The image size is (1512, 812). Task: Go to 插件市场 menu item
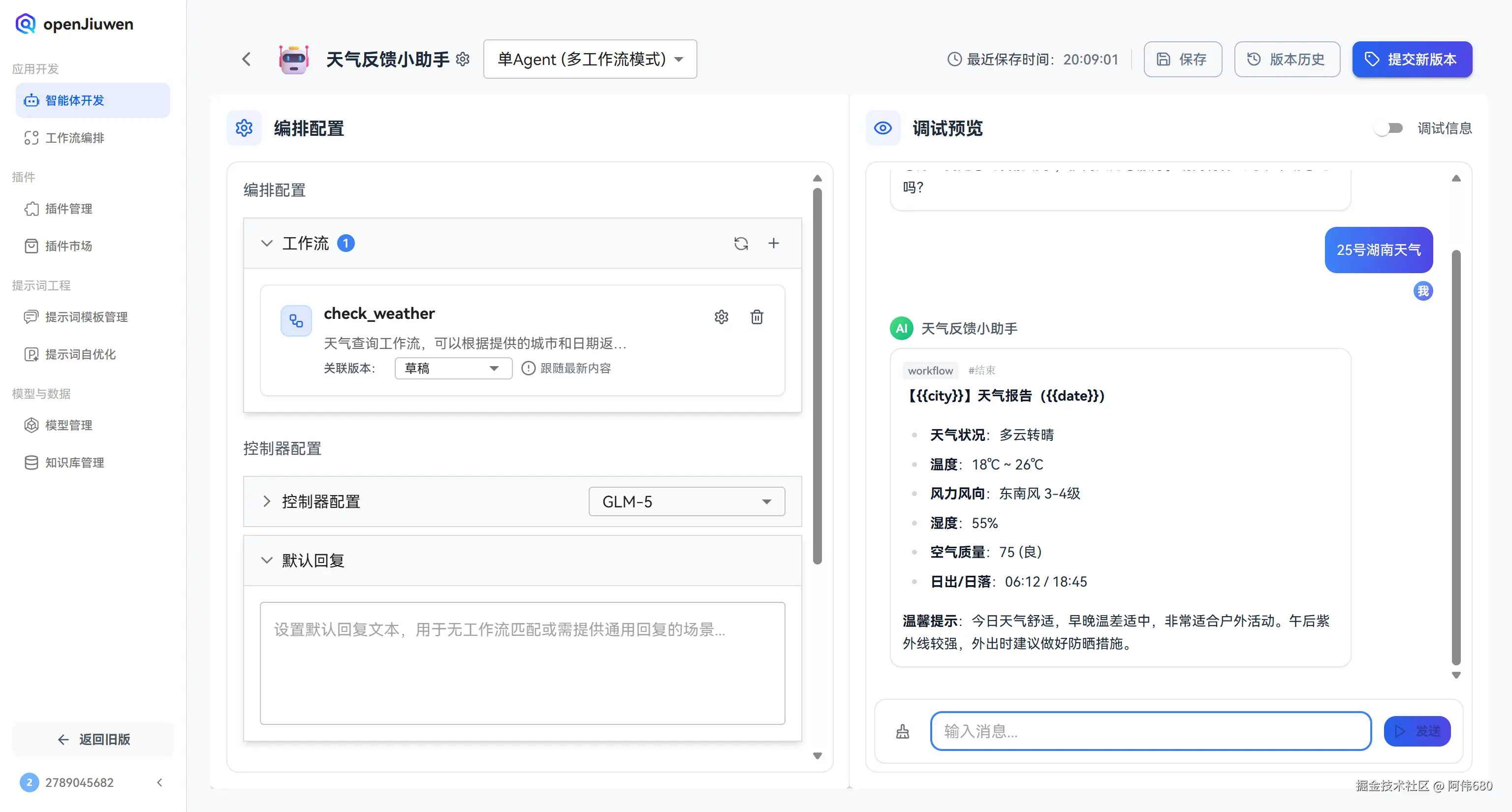pyautogui.click(x=69, y=246)
